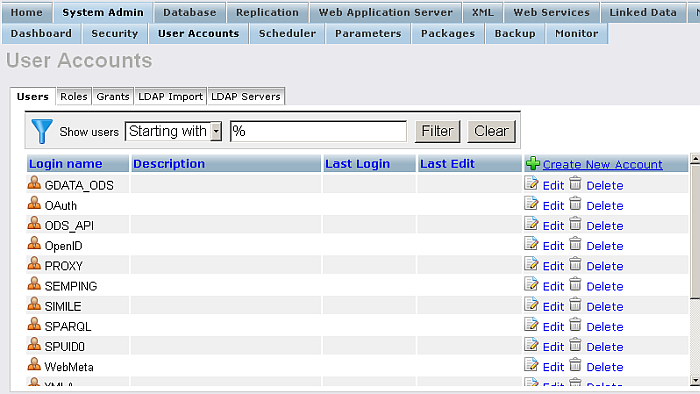Click the Delete link for OpenID
This screenshot has width=700, height=394.
point(605,246)
